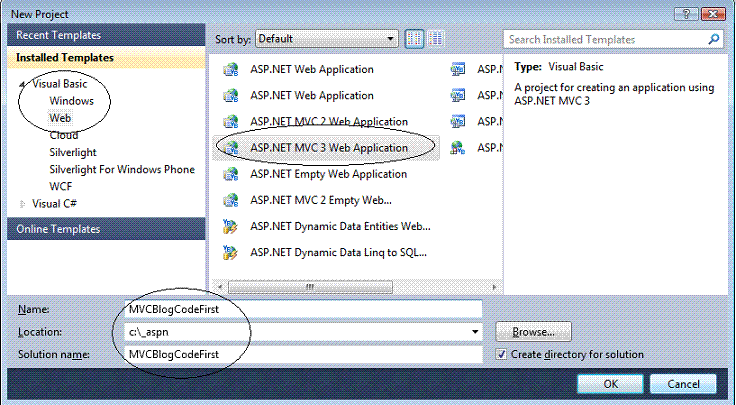Click the ASP.NET Empty Web Application icon
This screenshot has width=736, height=405.
[230, 174]
